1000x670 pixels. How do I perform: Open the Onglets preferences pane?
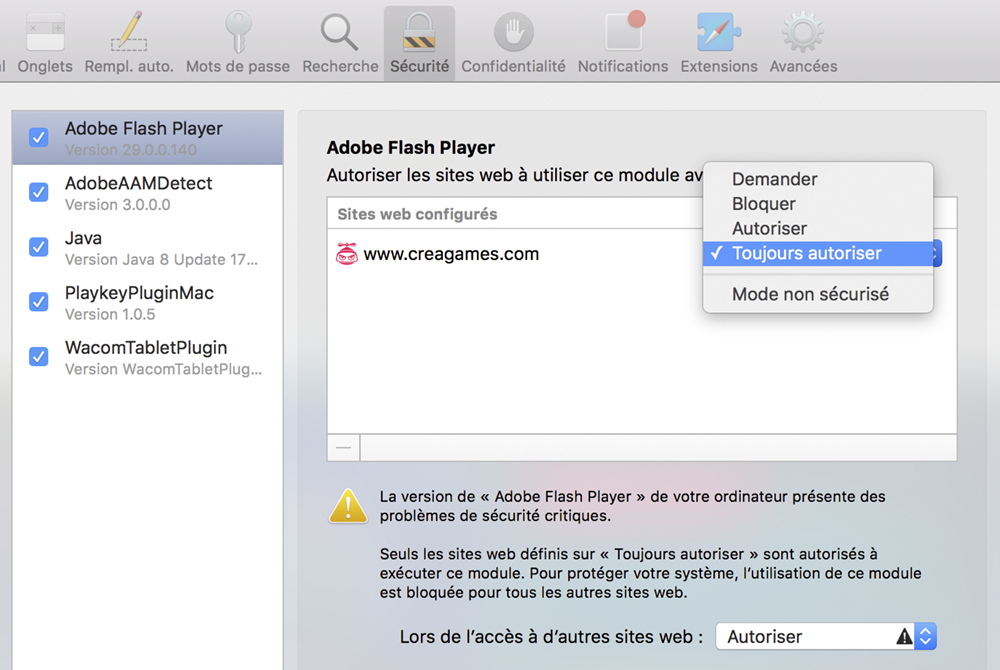tap(45, 43)
